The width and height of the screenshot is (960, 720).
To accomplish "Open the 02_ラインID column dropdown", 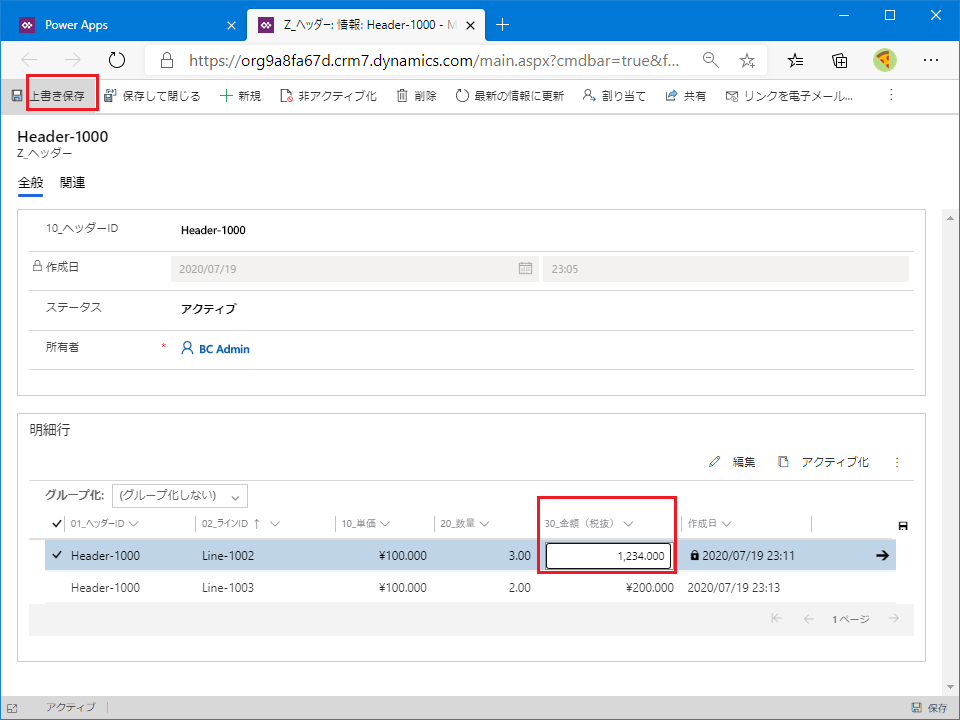I will pyautogui.click(x=275, y=523).
